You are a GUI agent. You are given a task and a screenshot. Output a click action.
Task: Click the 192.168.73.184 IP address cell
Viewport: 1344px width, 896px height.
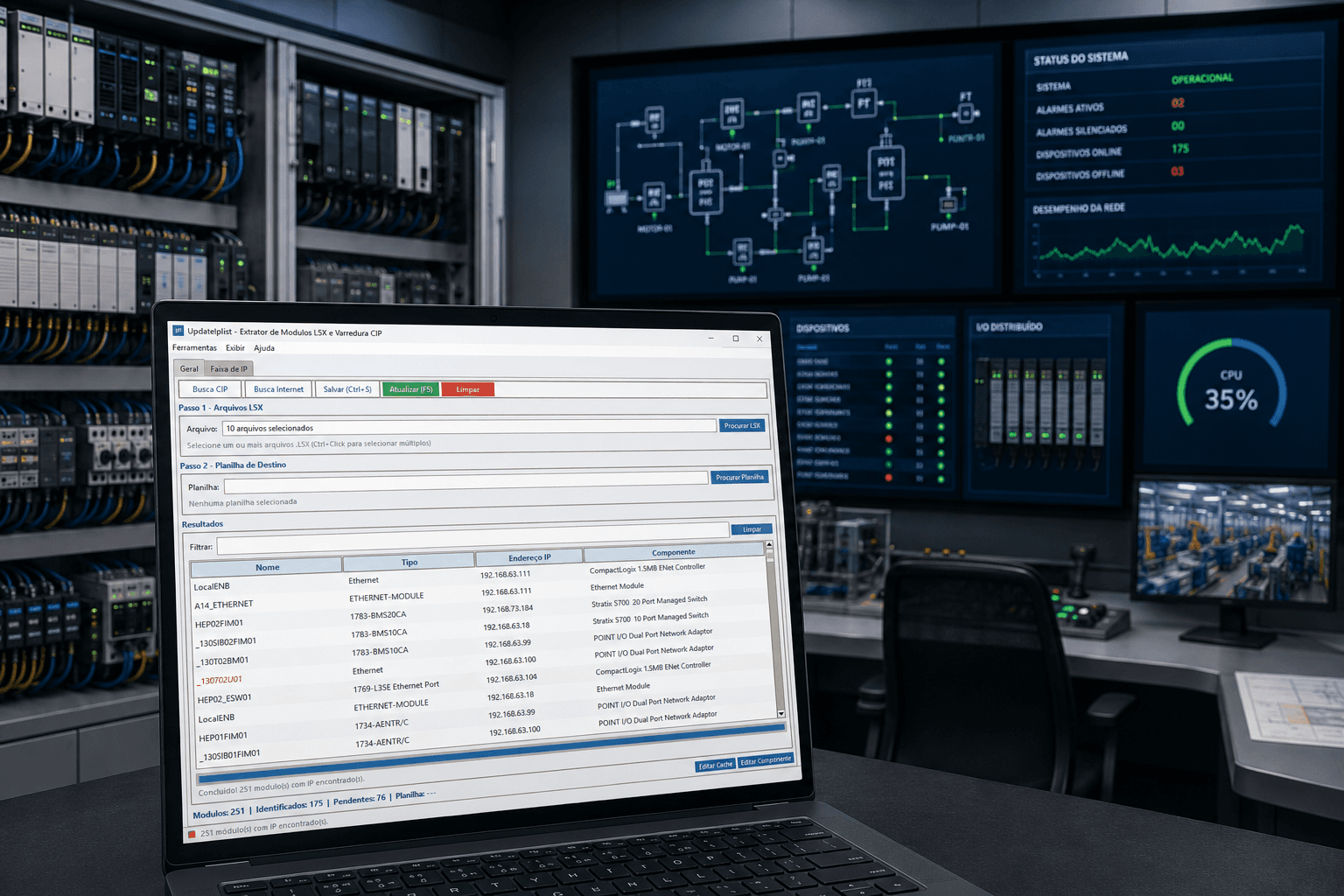[507, 609]
